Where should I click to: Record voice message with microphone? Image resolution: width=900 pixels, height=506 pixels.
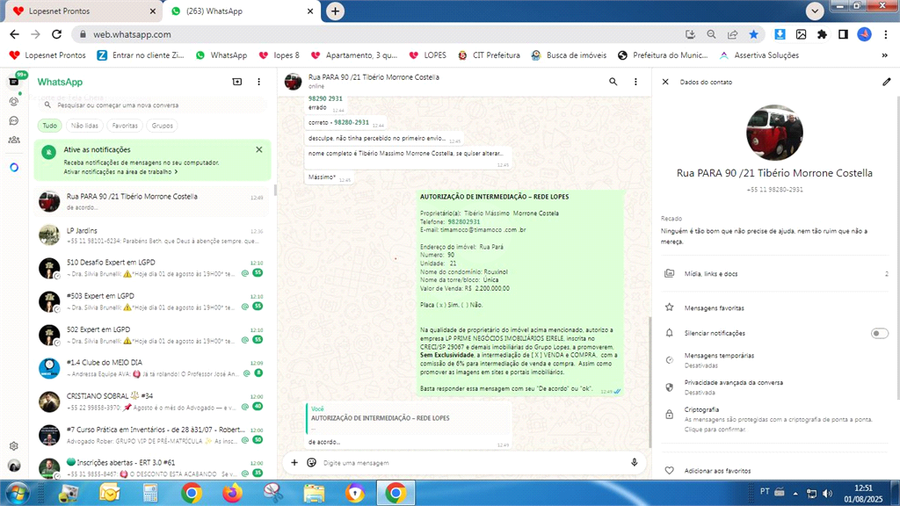pyautogui.click(x=634, y=462)
